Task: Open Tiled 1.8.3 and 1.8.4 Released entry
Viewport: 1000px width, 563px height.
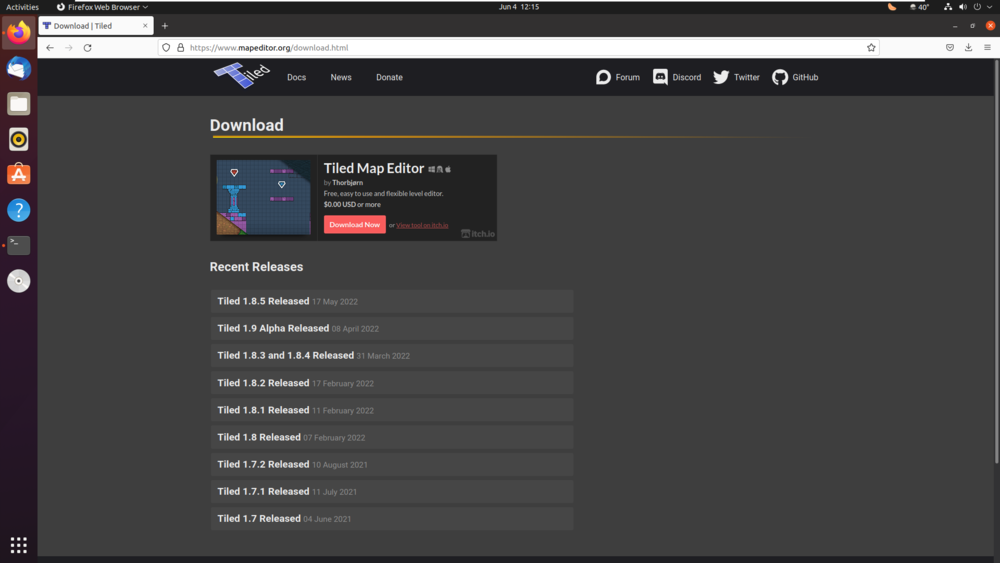Action: click(392, 356)
